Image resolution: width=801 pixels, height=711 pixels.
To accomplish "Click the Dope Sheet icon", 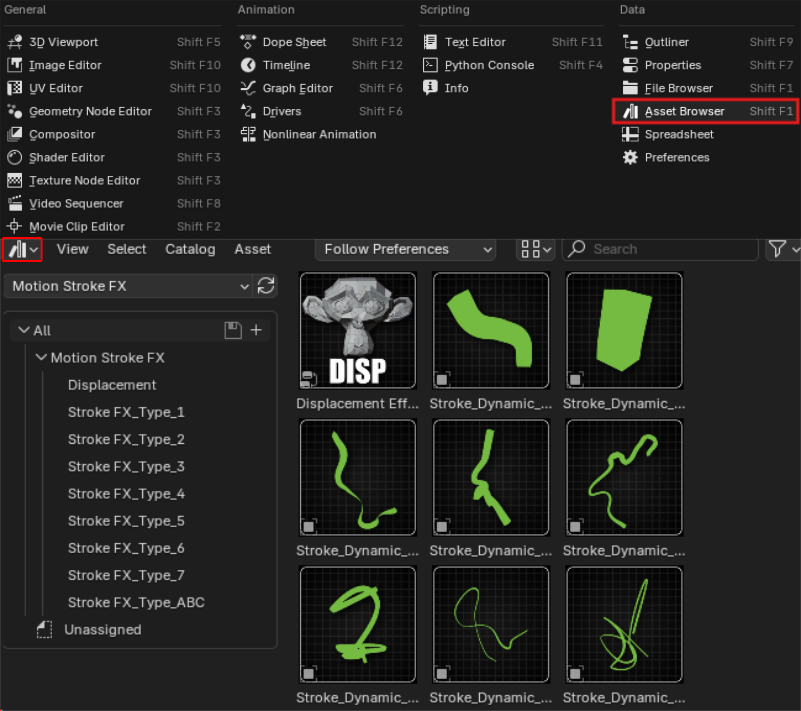I will pos(248,42).
